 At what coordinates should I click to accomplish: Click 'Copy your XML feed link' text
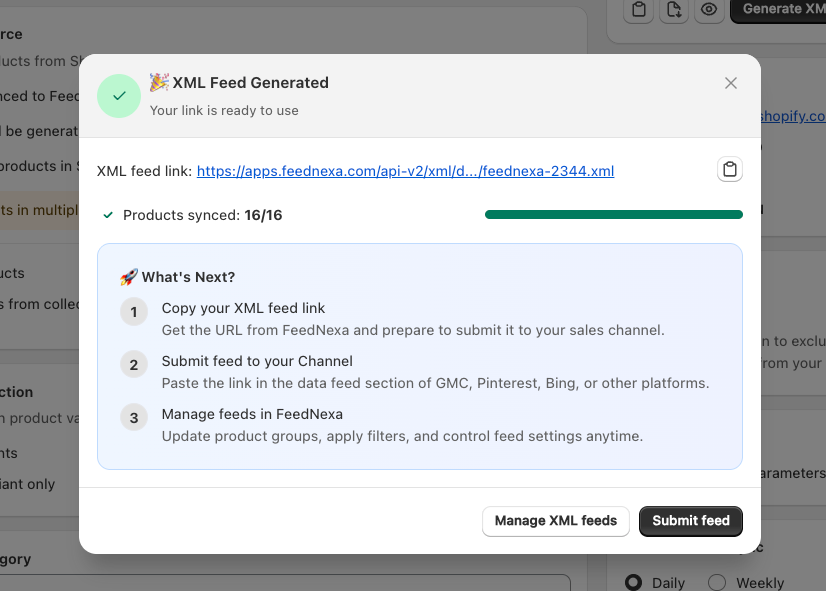243,308
